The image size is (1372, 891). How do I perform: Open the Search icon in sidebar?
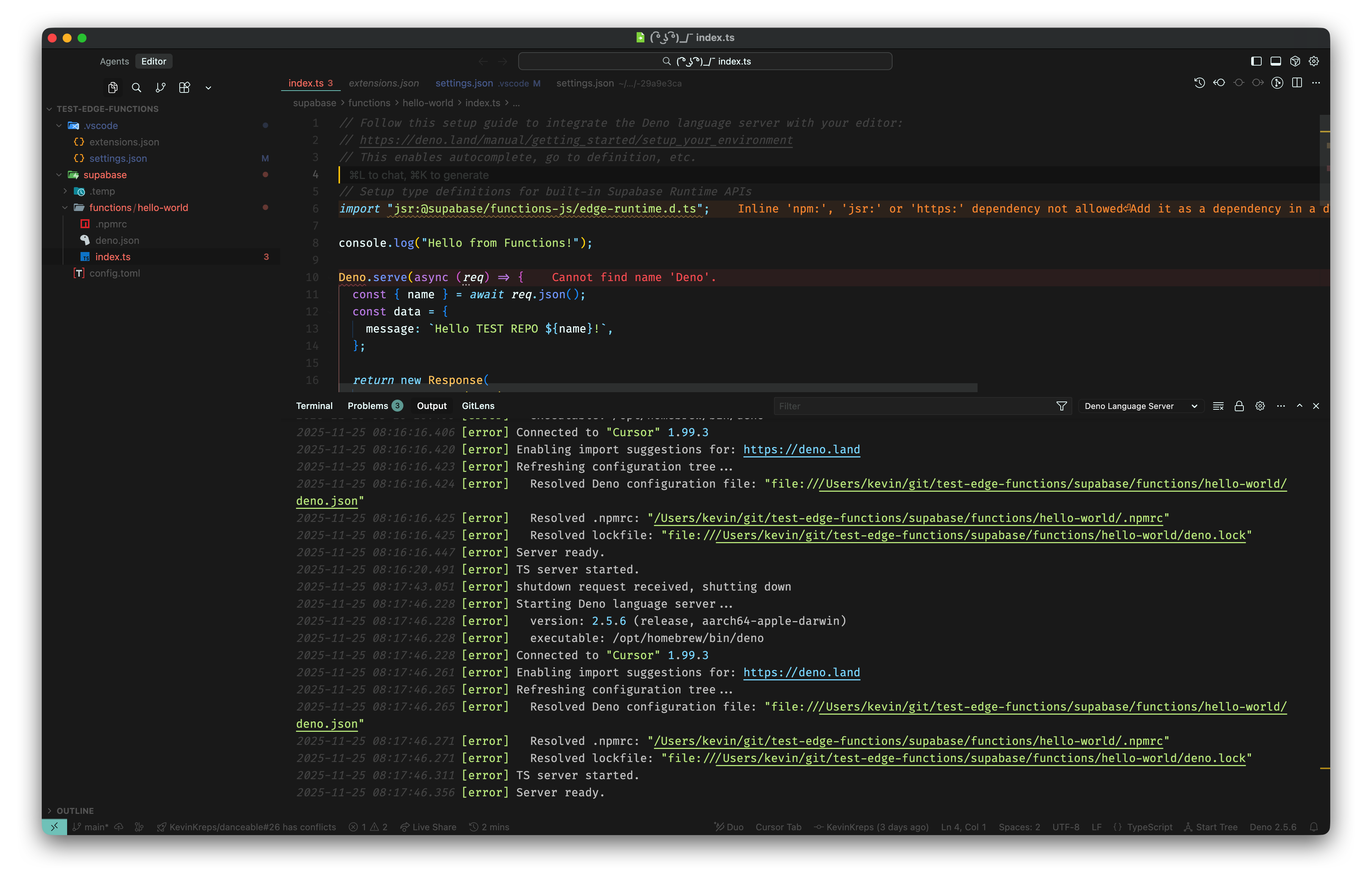136,88
